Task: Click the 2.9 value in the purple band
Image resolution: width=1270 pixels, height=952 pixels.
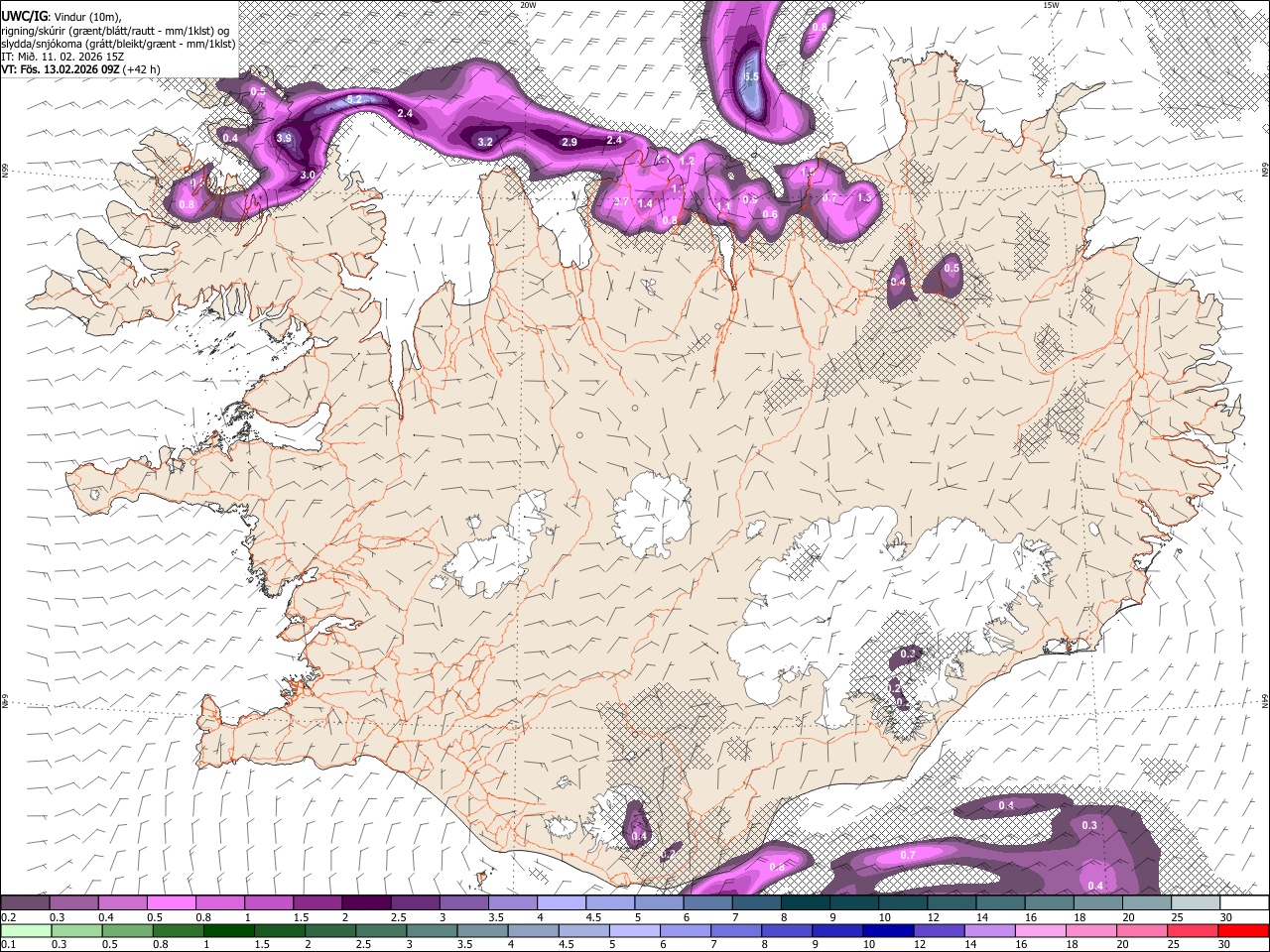Action: 570,143
